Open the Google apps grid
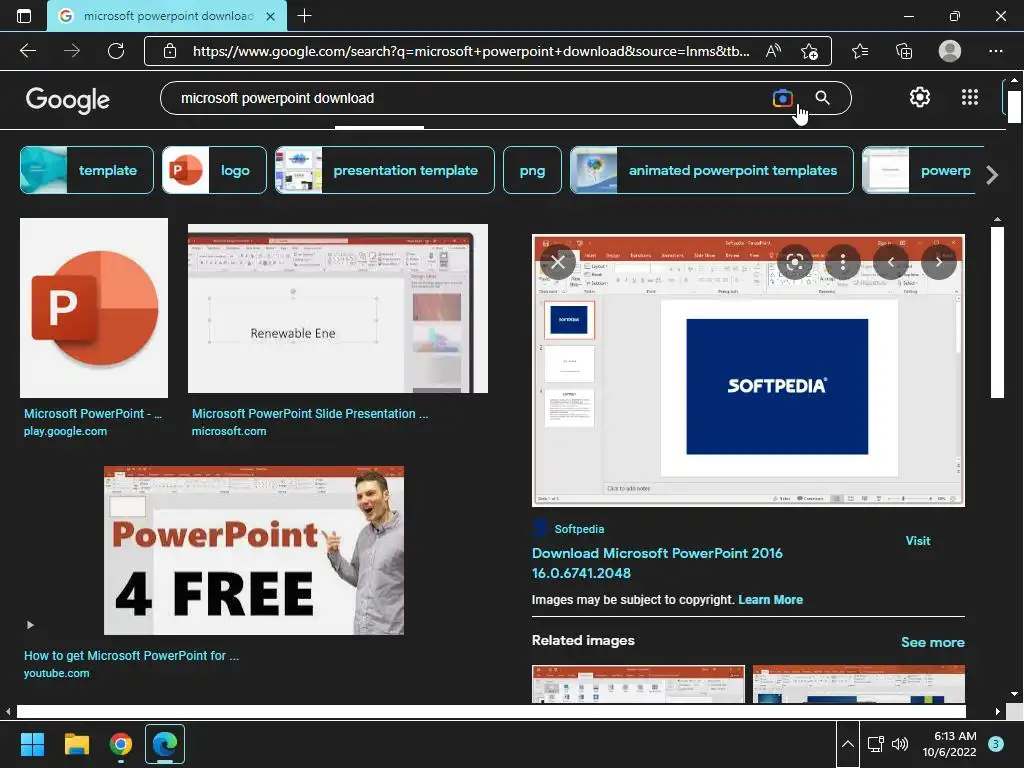This screenshot has height=768, width=1024. pos(970,97)
